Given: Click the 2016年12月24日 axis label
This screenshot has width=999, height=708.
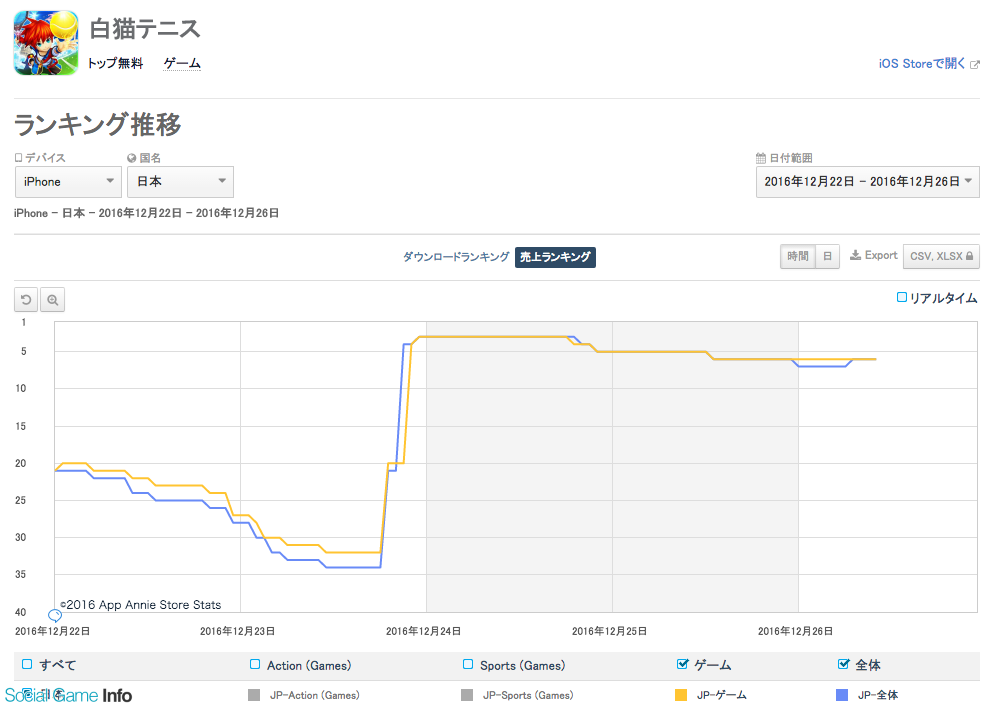Looking at the screenshot, I should pos(423,631).
